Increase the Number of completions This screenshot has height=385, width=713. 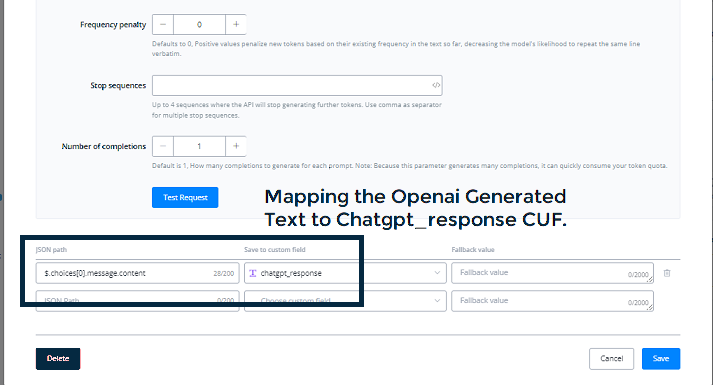(x=236, y=146)
